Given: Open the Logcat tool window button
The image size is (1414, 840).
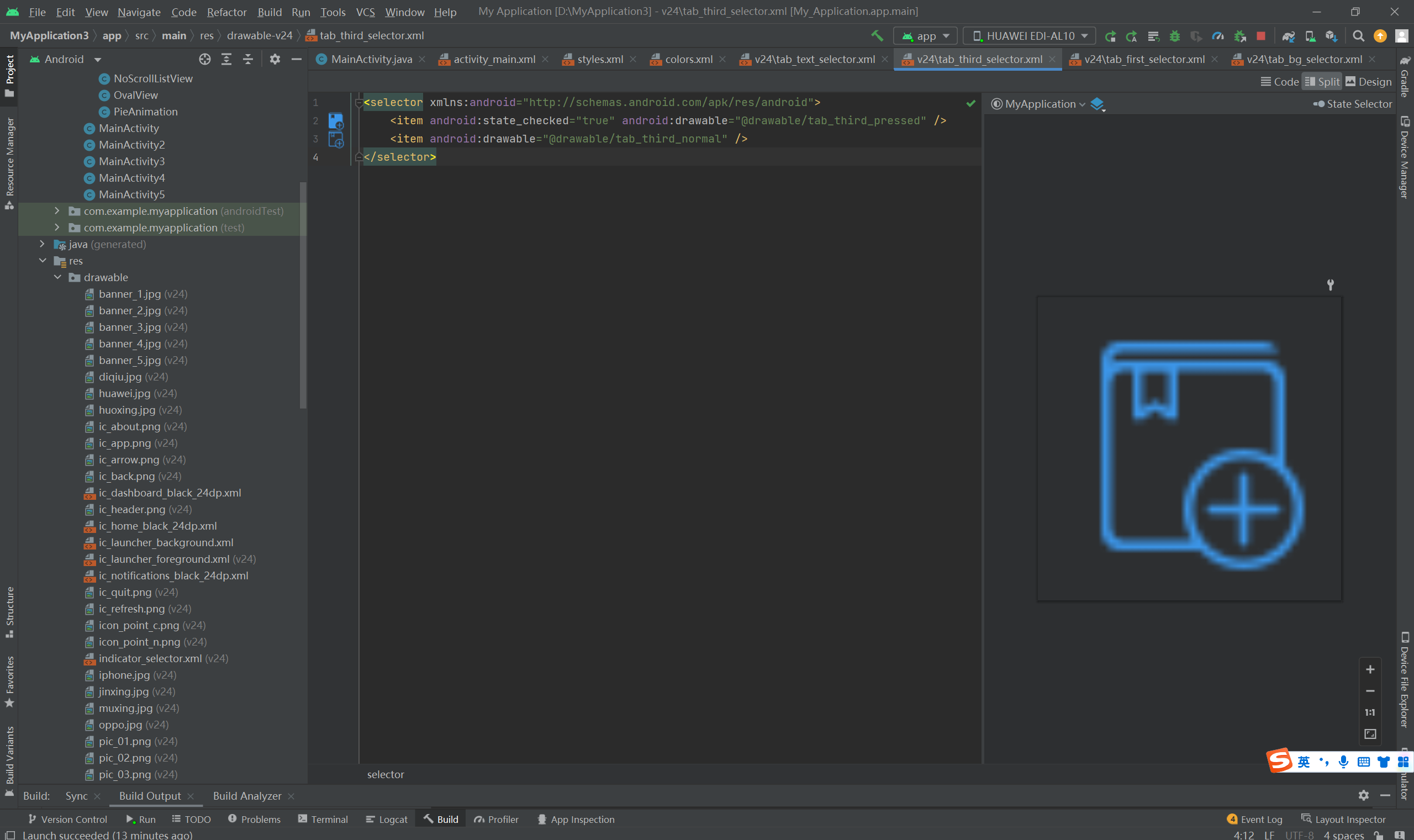Looking at the screenshot, I should (x=387, y=819).
